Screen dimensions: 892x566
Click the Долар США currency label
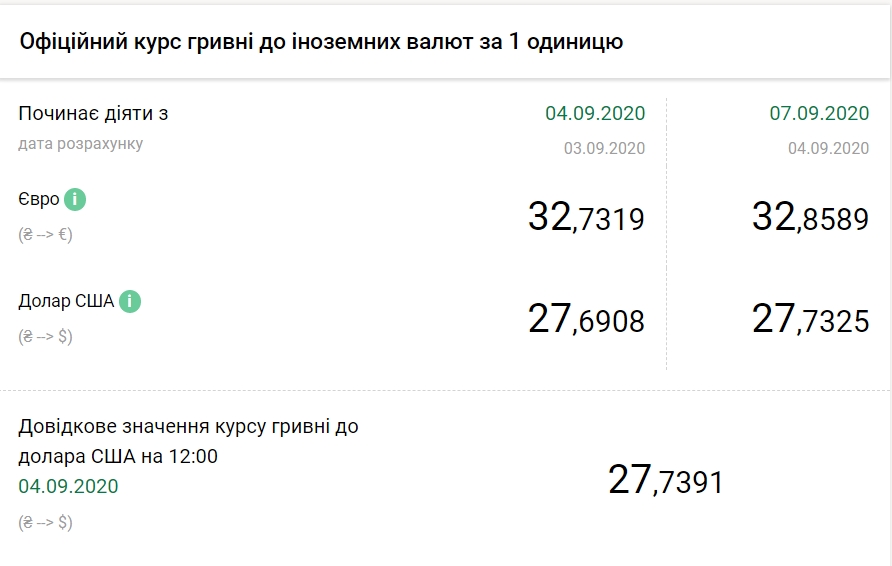(66, 301)
